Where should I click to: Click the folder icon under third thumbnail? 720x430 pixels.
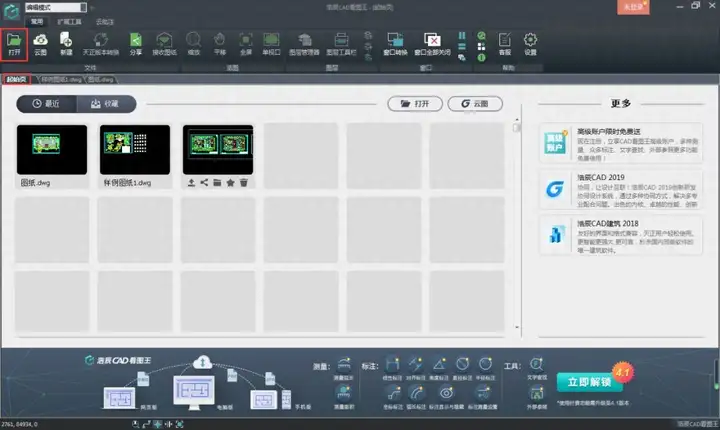coord(217,183)
